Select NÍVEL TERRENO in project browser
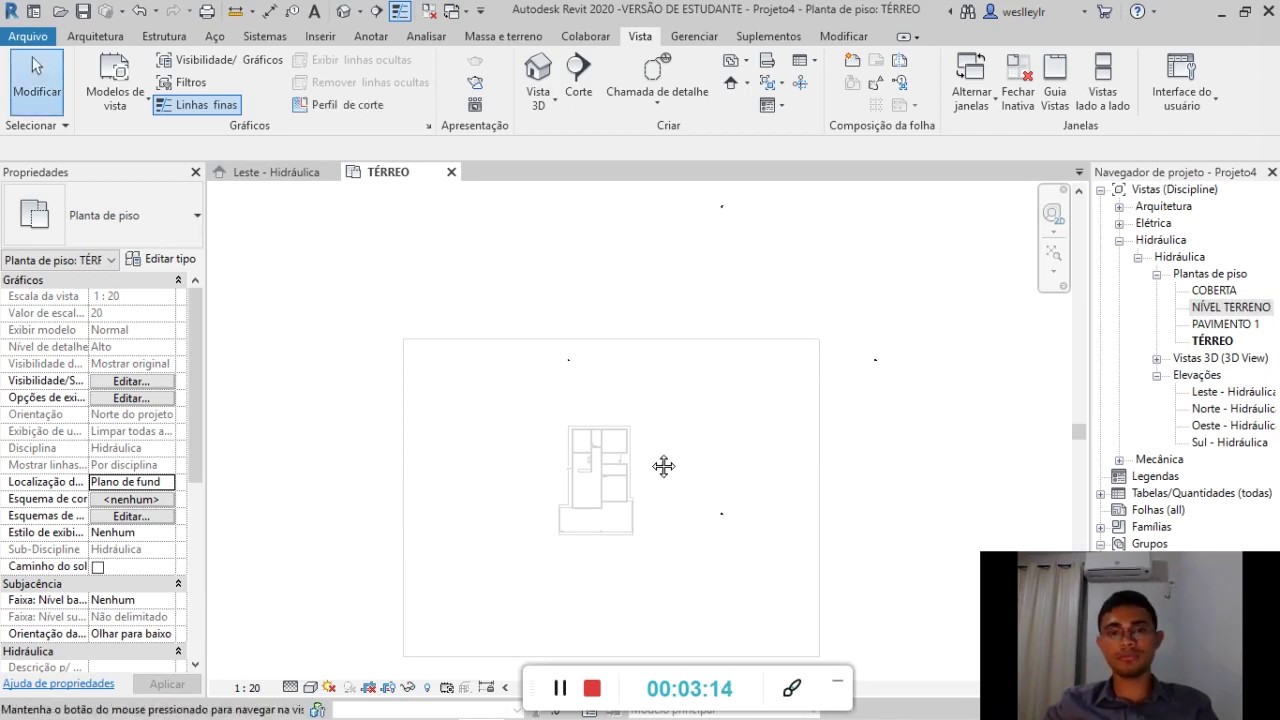Viewport: 1280px width, 720px height. [x=1231, y=308]
